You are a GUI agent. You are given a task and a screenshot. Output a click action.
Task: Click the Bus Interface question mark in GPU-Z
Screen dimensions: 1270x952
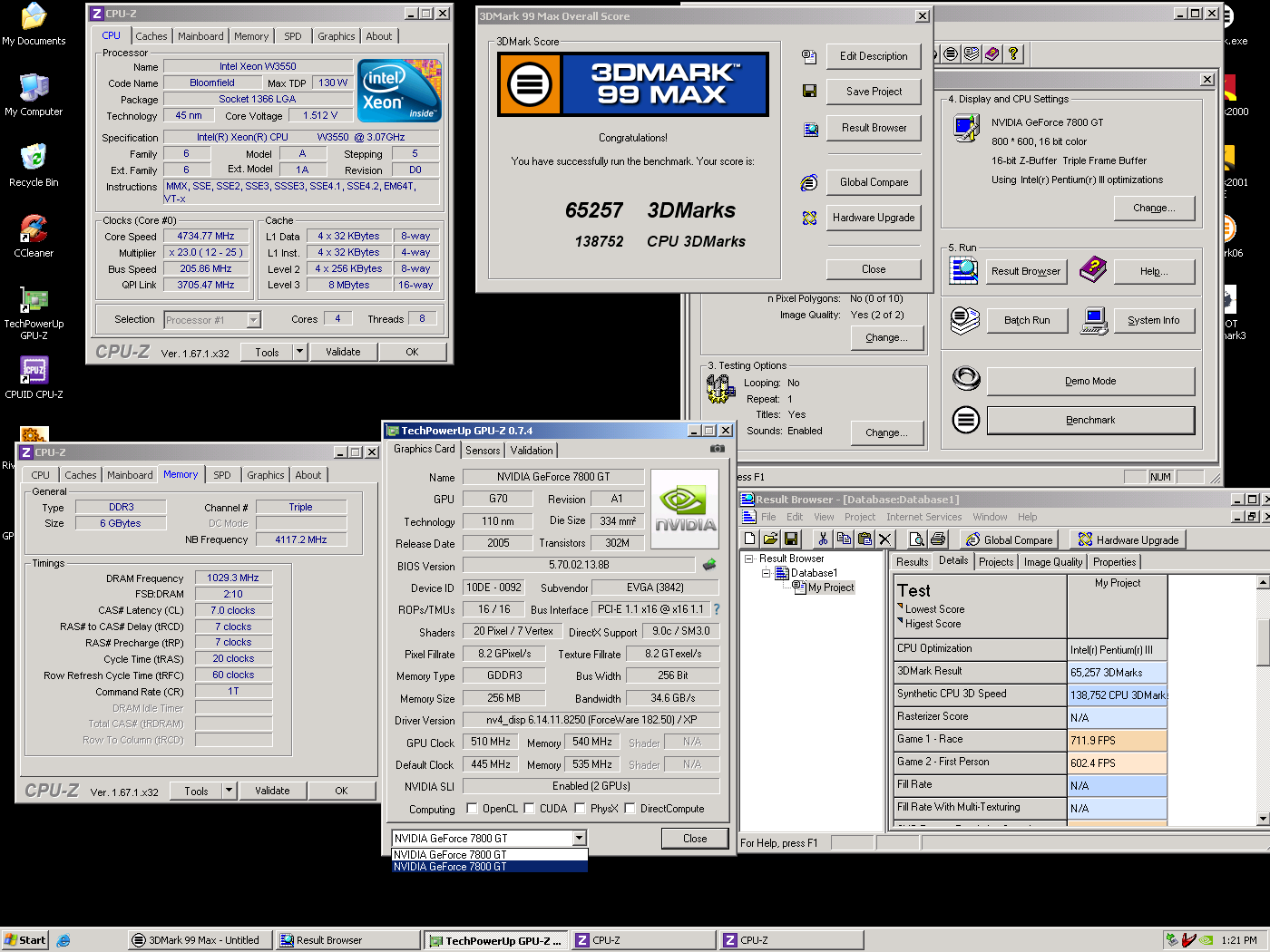pos(717,609)
